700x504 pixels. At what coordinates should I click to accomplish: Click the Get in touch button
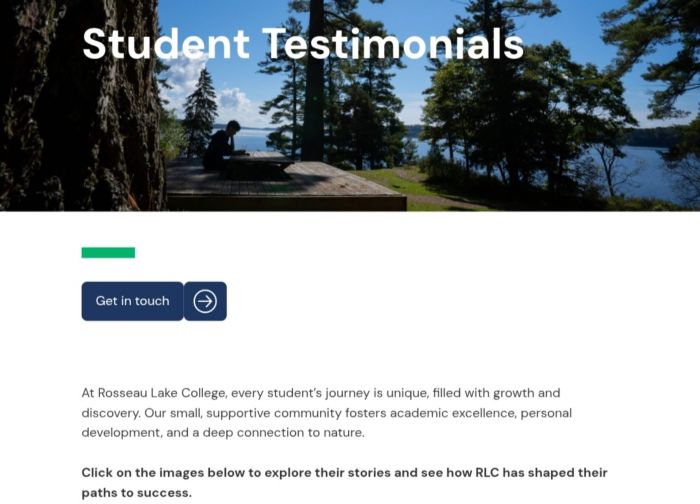[x=132, y=301]
